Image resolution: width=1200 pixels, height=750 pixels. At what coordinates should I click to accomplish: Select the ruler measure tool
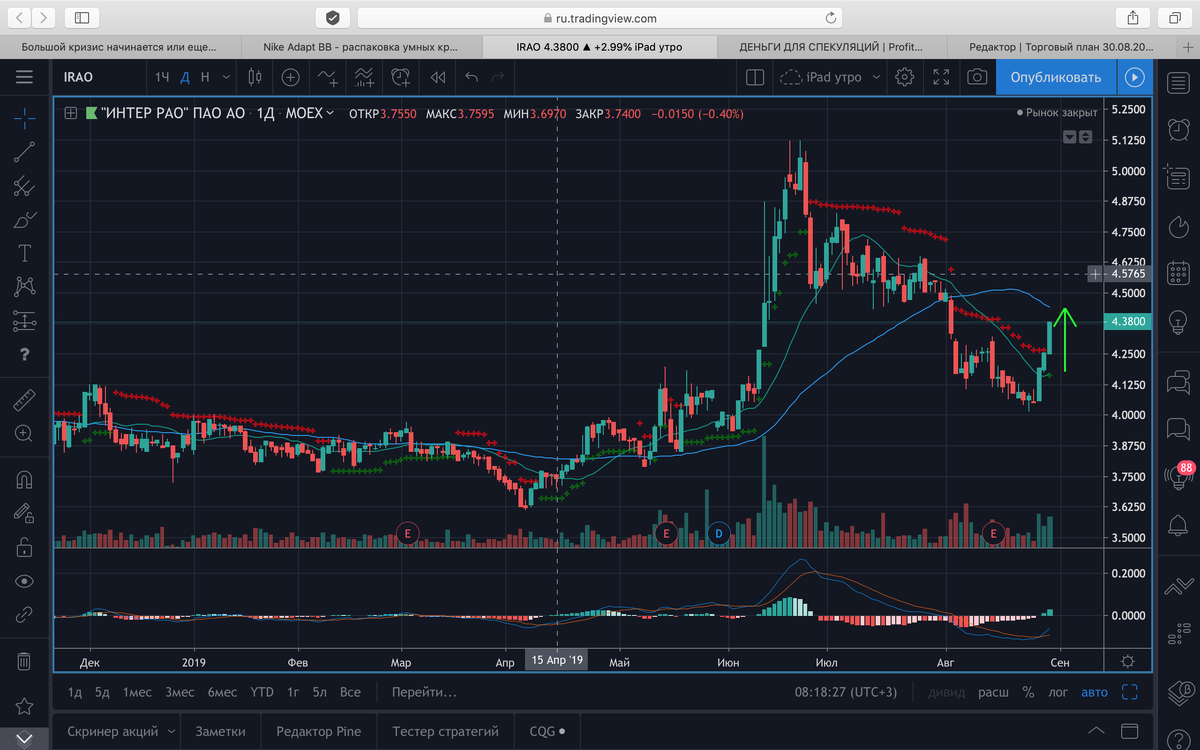click(x=24, y=400)
